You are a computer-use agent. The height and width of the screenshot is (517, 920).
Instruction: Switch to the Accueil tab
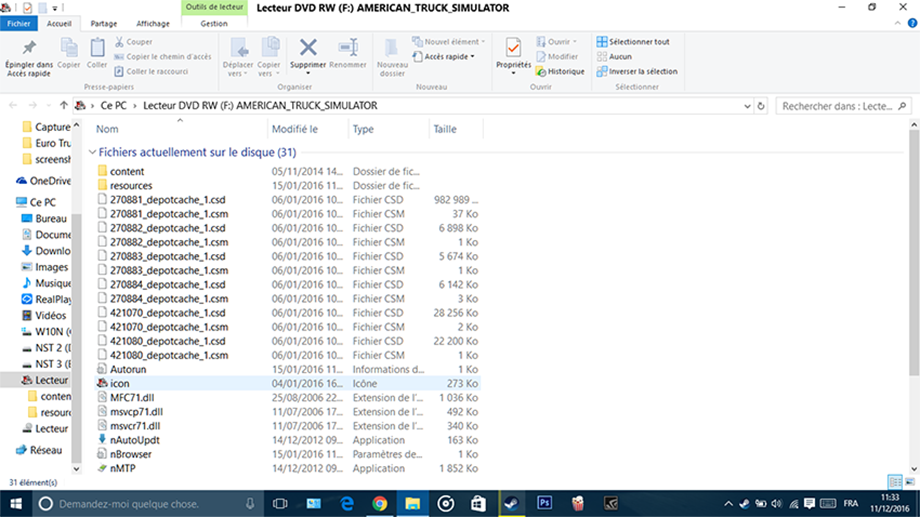tap(59, 23)
